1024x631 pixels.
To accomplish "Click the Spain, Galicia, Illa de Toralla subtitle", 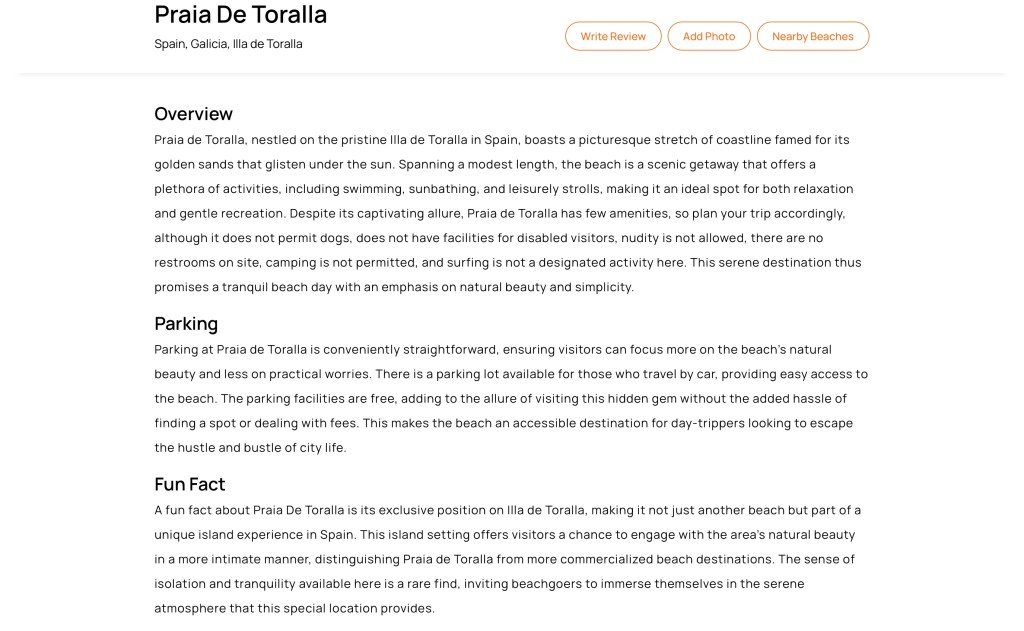I will pos(228,44).
